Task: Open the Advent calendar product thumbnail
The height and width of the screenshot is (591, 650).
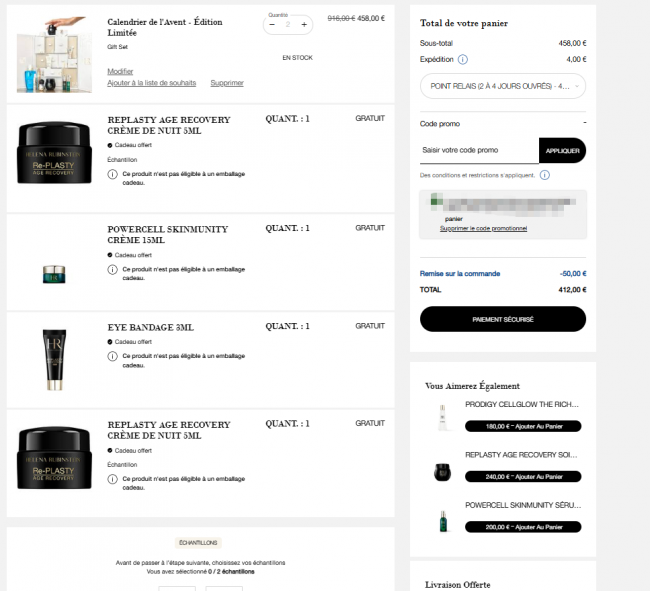Action: click(x=54, y=54)
